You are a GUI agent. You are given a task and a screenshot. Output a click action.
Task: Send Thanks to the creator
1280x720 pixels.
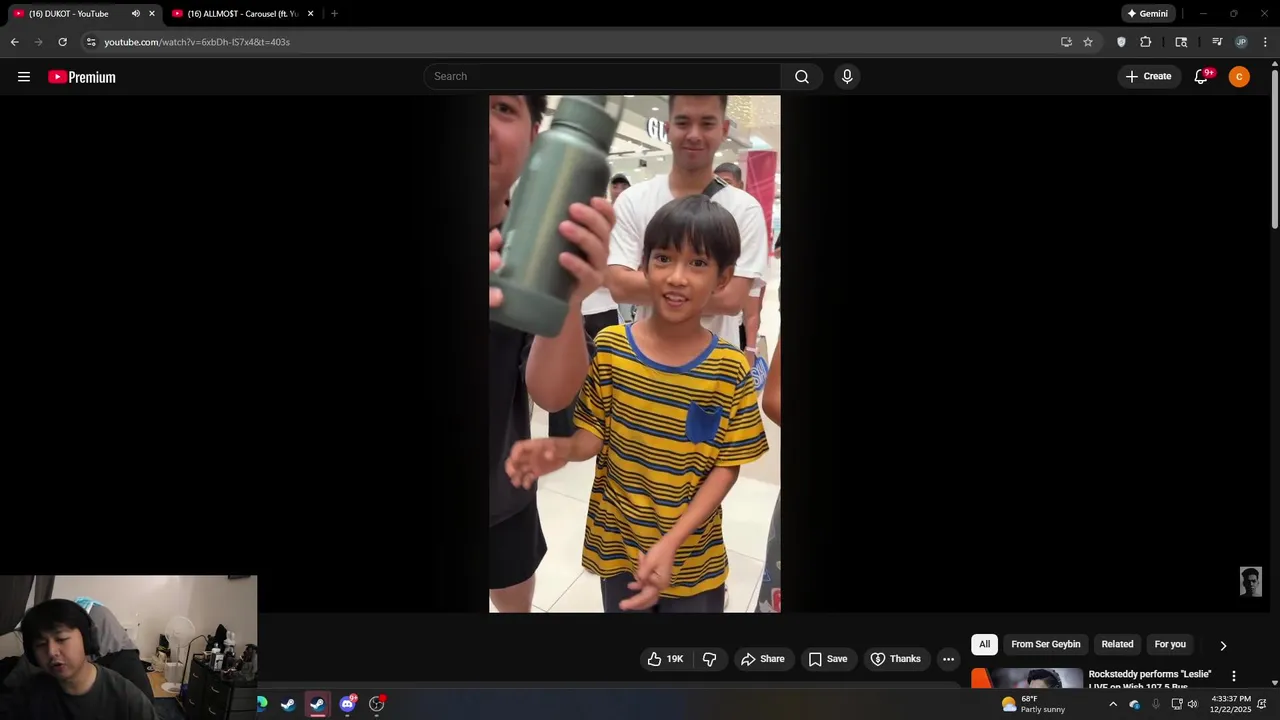coord(895,659)
